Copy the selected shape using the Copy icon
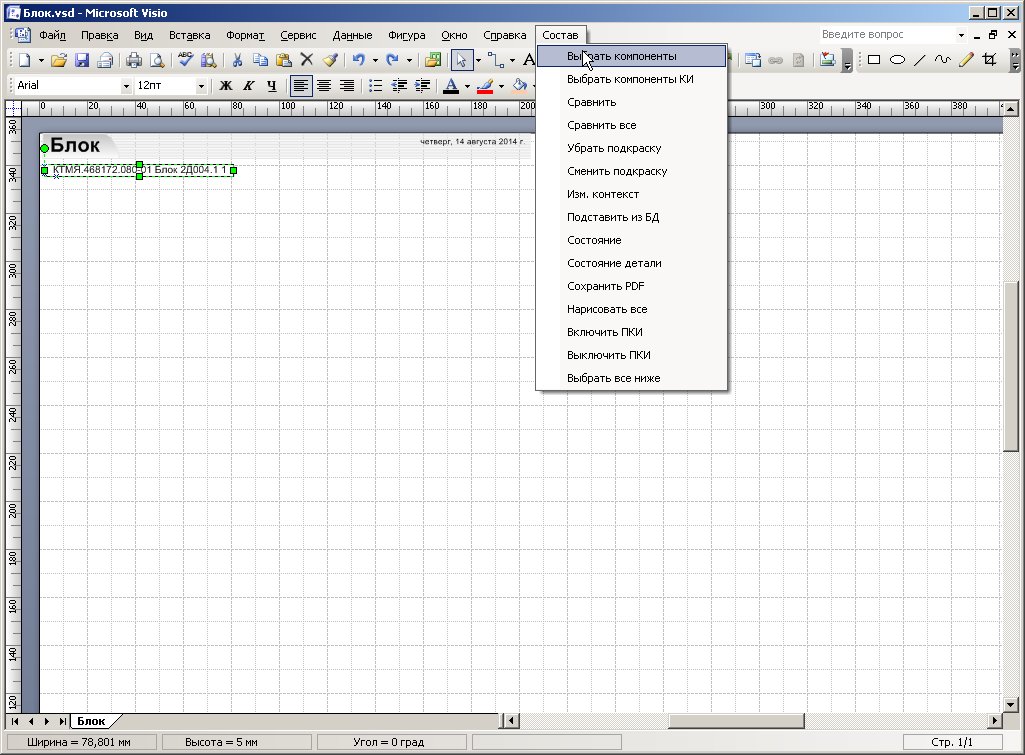The height and width of the screenshot is (755, 1025). click(x=260, y=60)
